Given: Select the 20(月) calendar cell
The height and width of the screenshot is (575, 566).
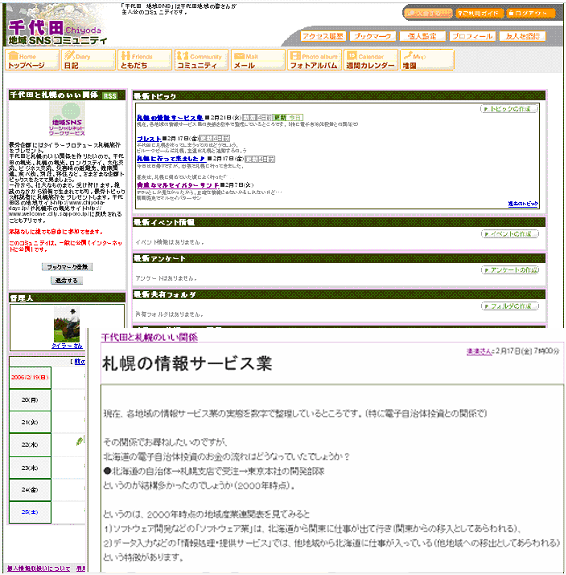Looking at the screenshot, I should tap(30, 400).
